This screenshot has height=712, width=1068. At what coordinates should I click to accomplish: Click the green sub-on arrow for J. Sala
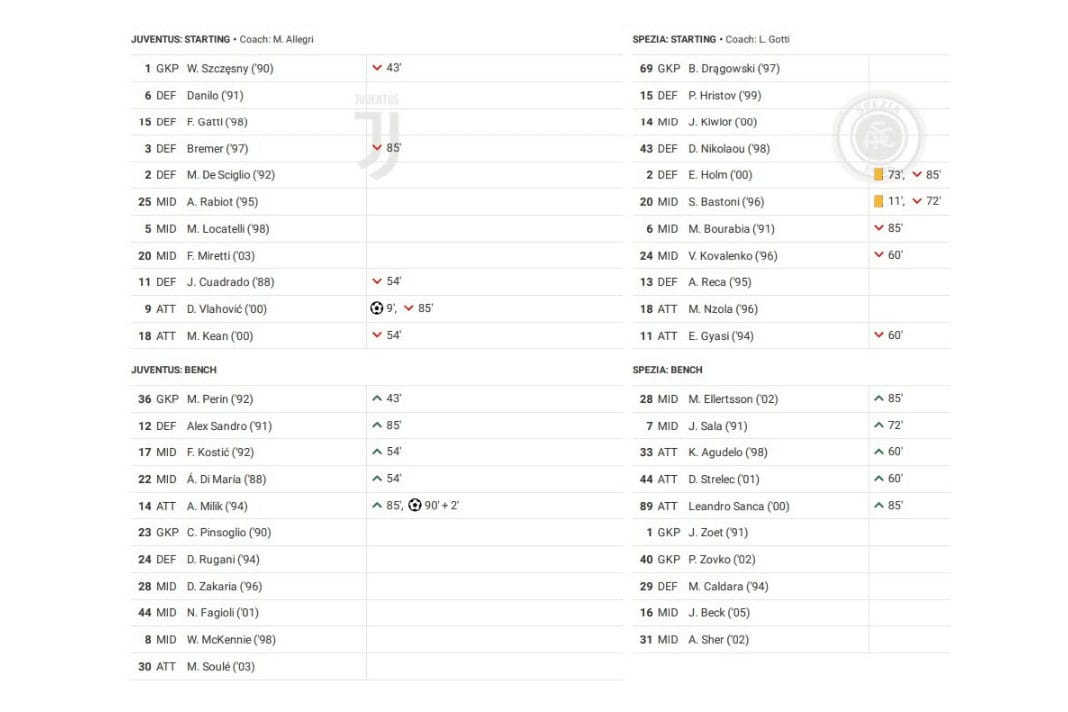[x=879, y=426]
